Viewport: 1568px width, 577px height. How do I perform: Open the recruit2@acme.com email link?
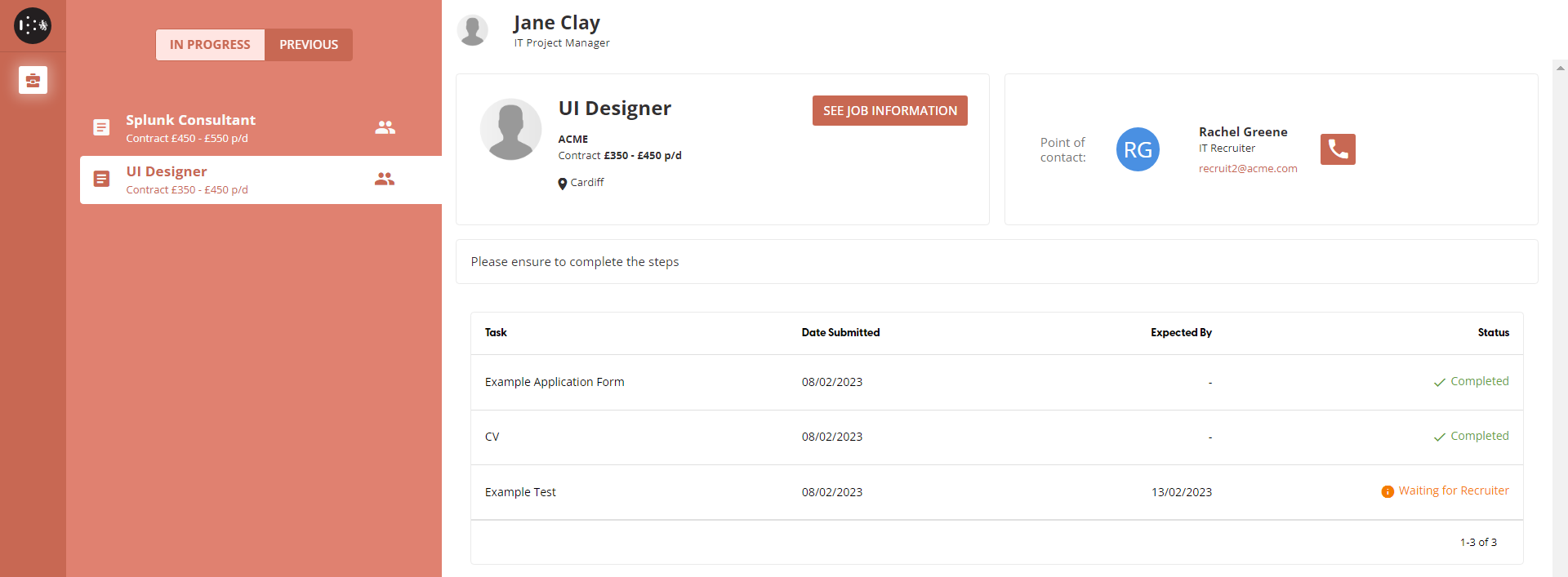pos(1247,169)
